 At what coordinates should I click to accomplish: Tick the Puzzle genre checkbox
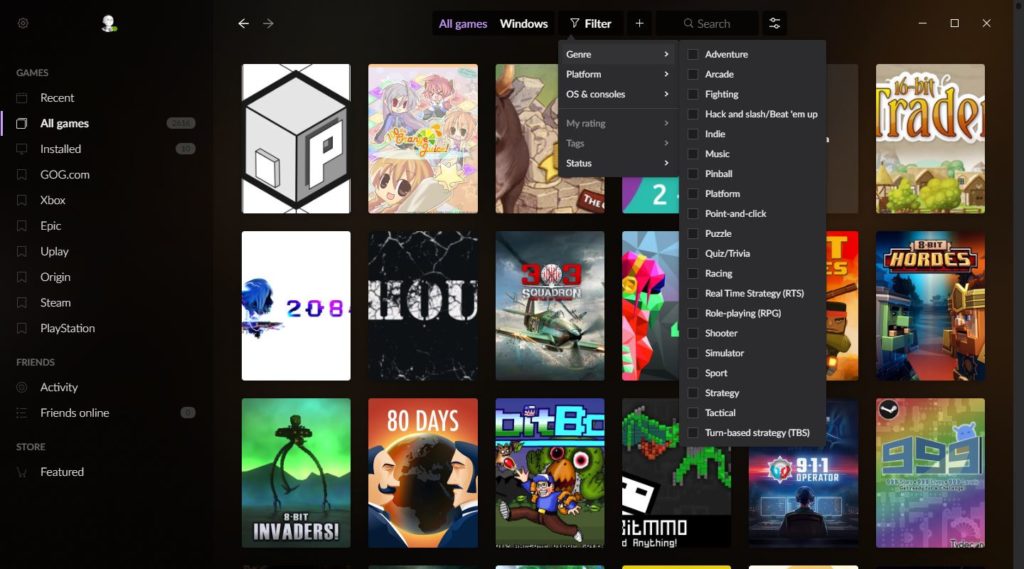point(693,233)
